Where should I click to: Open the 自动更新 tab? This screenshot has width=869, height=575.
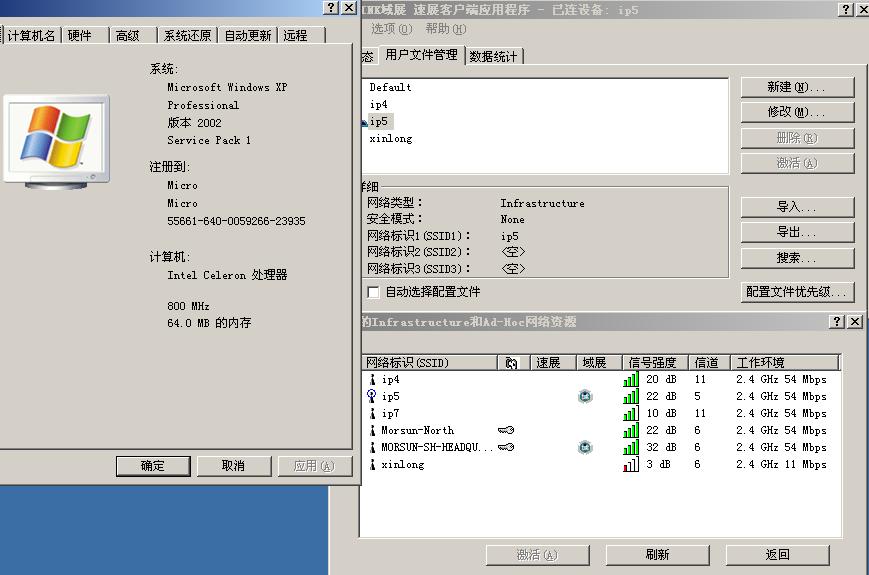(x=248, y=35)
